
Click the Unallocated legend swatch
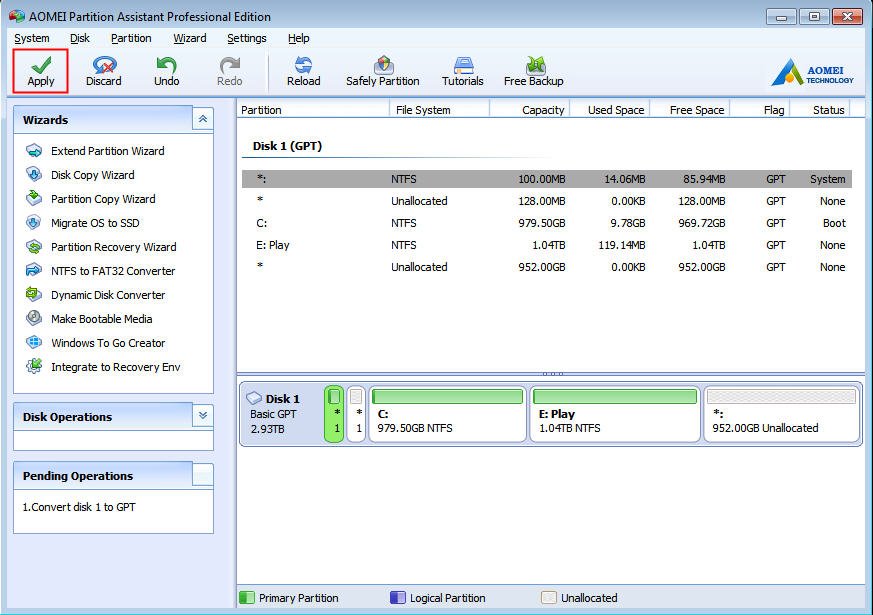tap(548, 598)
